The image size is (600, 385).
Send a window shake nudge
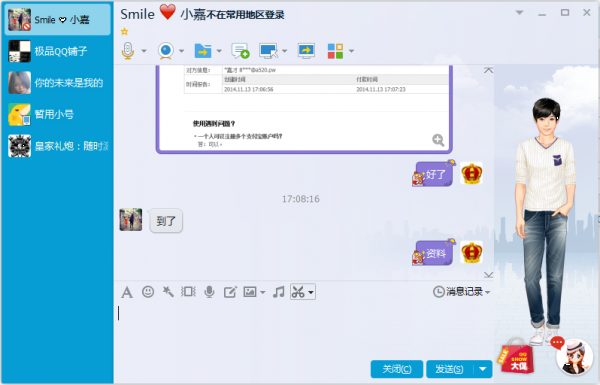(x=188, y=292)
